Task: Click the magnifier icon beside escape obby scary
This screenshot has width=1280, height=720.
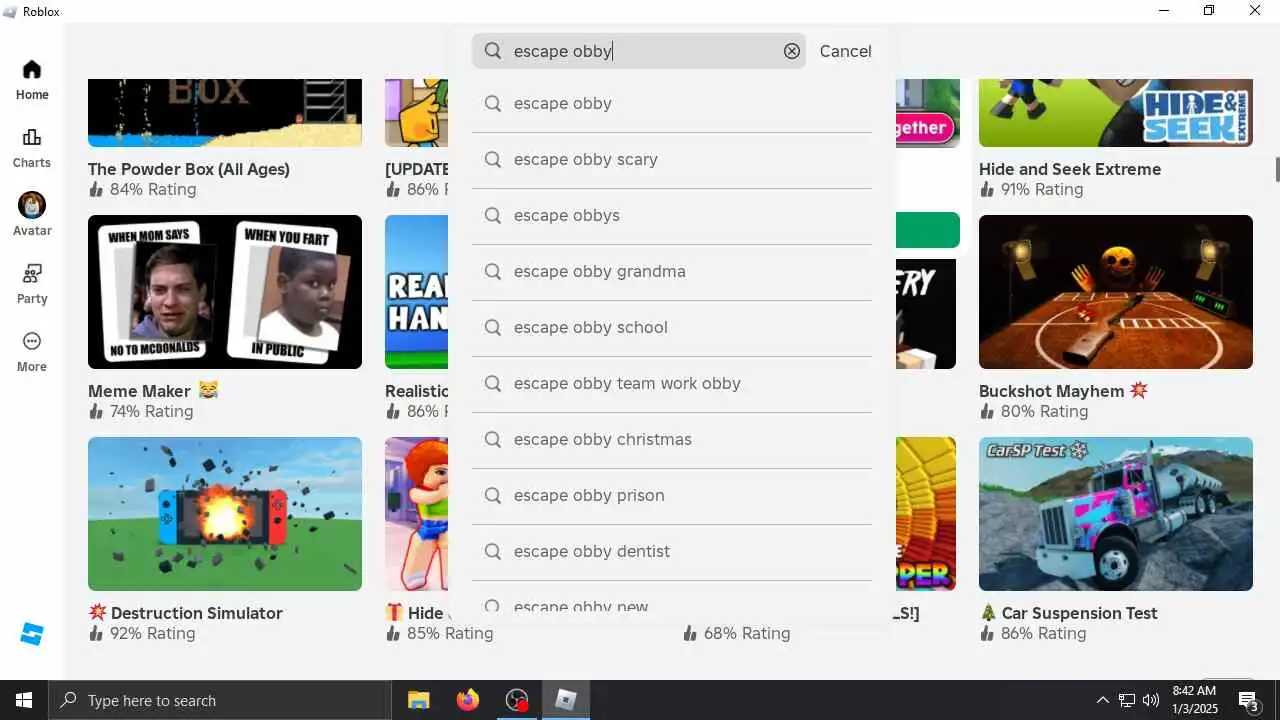Action: click(493, 159)
